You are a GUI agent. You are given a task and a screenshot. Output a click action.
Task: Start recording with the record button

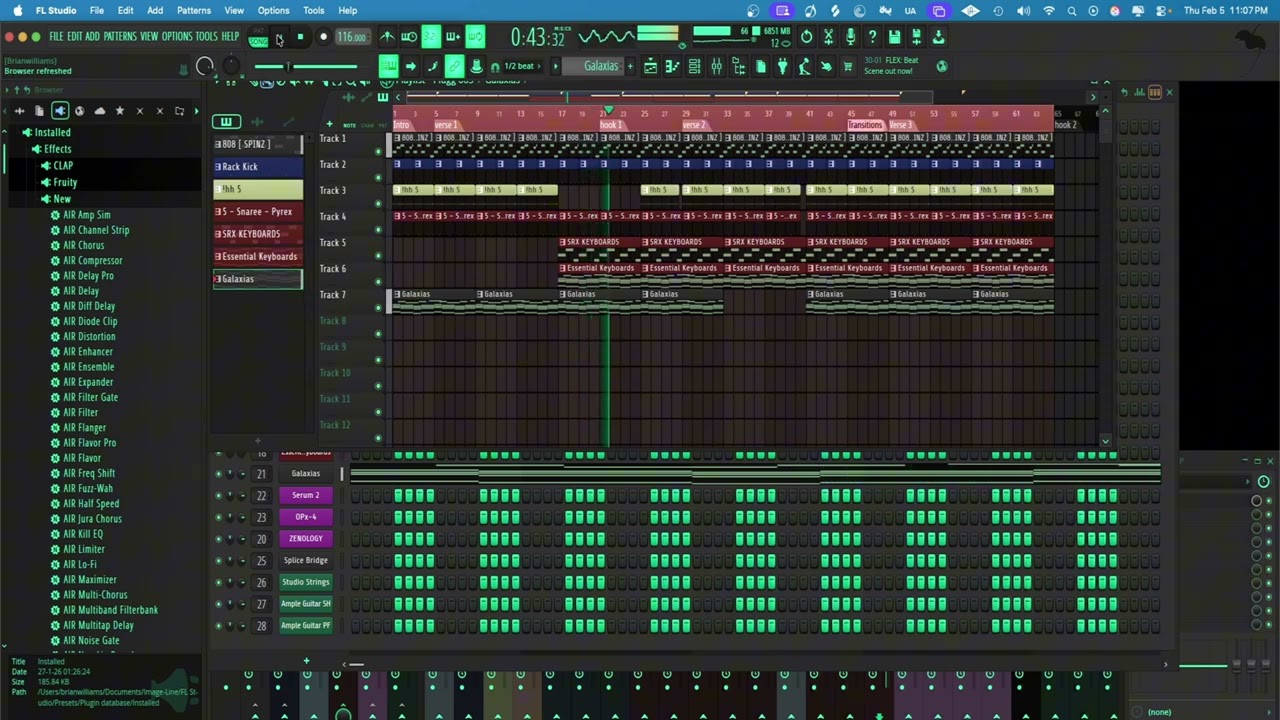(x=323, y=38)
